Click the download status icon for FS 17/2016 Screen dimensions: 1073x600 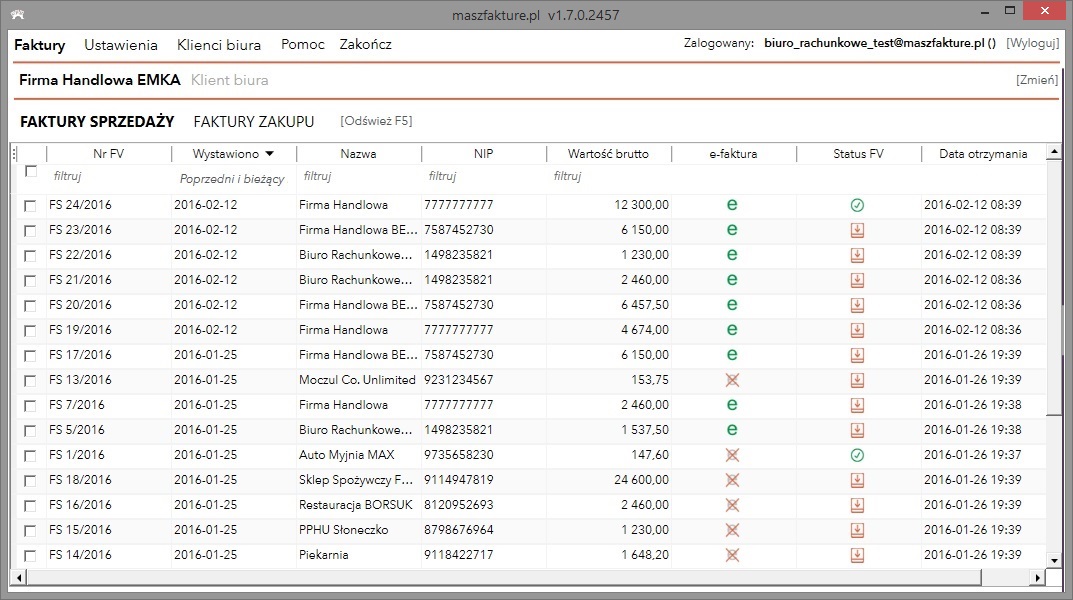(857, 355)
